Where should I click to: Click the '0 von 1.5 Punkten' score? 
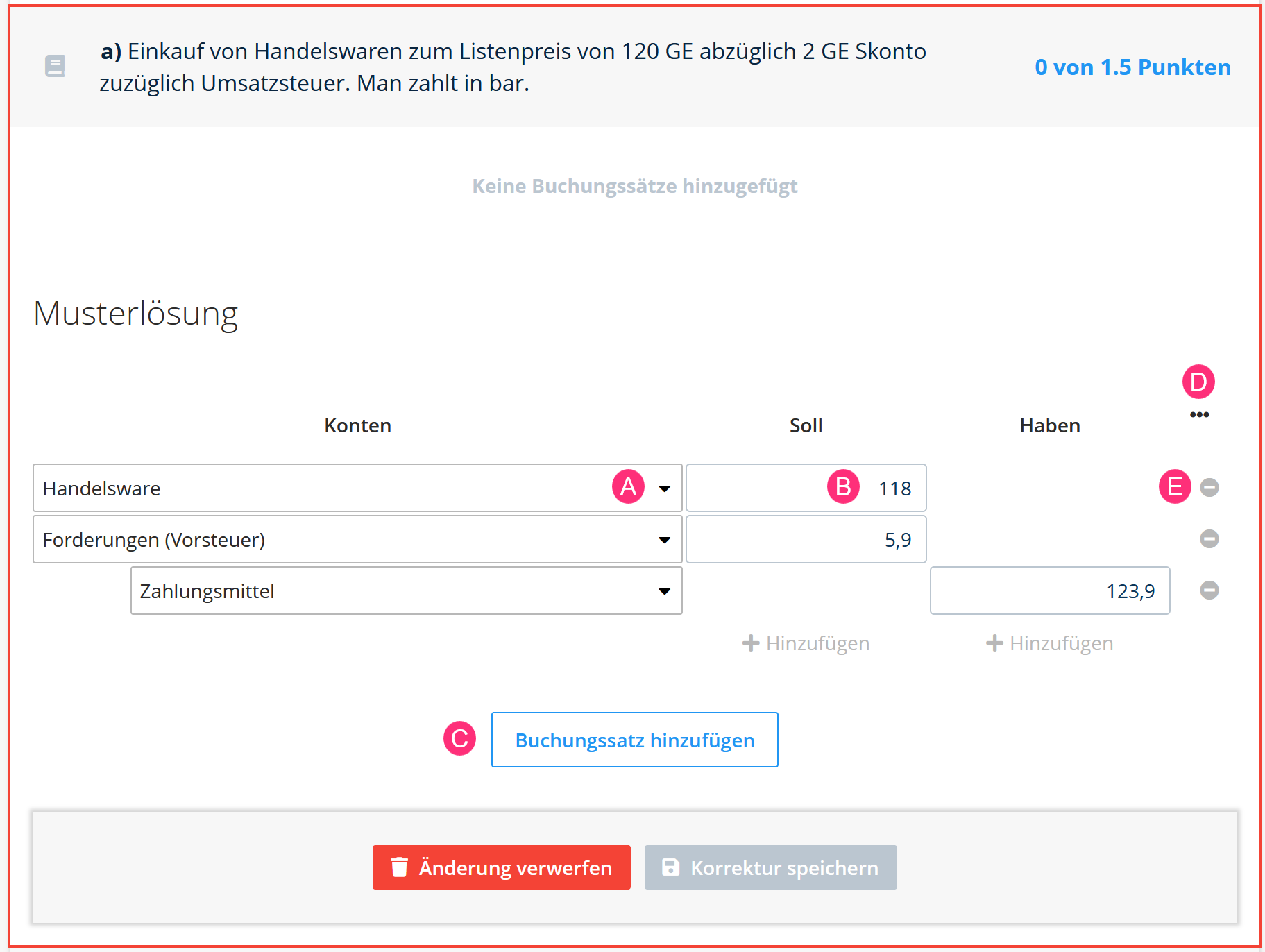[x=1132, y=67]
